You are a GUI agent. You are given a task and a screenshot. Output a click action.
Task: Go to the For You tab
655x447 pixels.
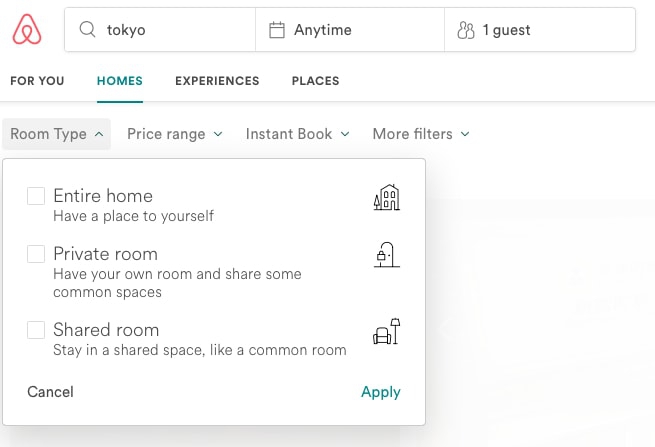pyautogui.click(x=37, y=81)
